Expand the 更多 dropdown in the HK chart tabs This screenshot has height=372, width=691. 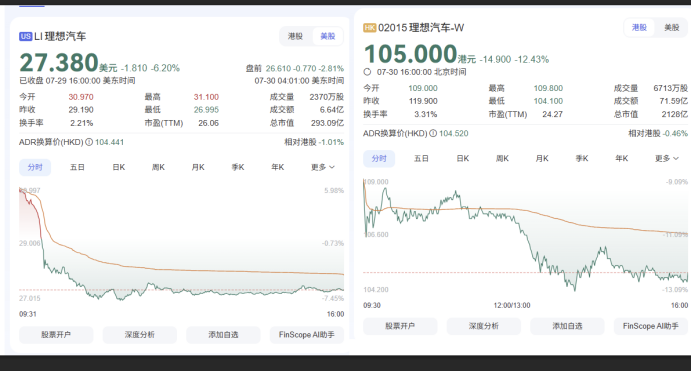click(667, 158)
